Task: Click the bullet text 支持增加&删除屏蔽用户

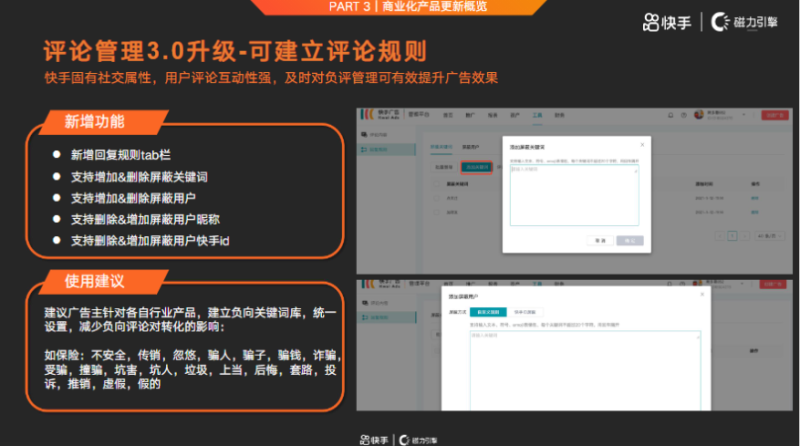Action: (133, 198)
